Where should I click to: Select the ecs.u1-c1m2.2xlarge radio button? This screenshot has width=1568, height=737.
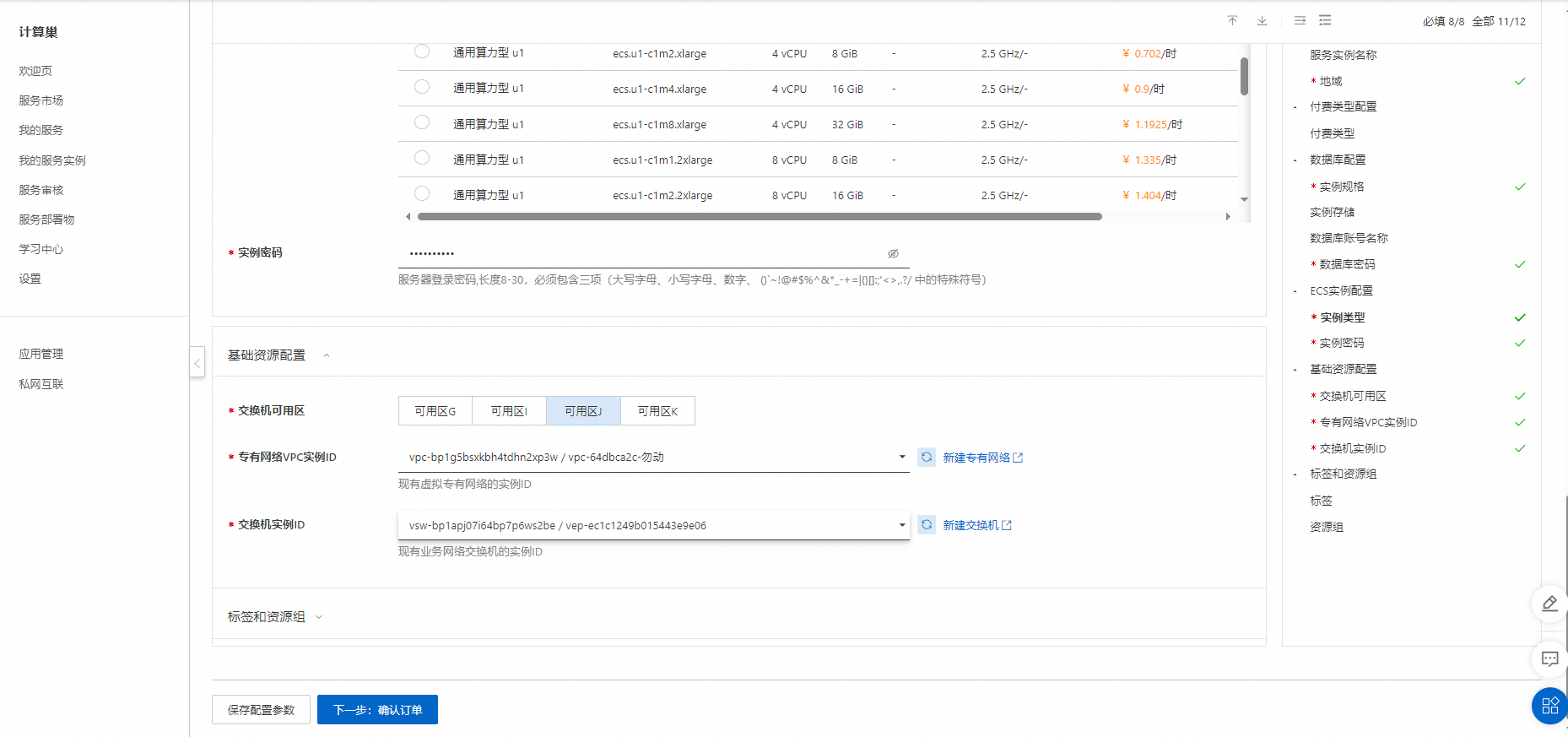[422, 193]
